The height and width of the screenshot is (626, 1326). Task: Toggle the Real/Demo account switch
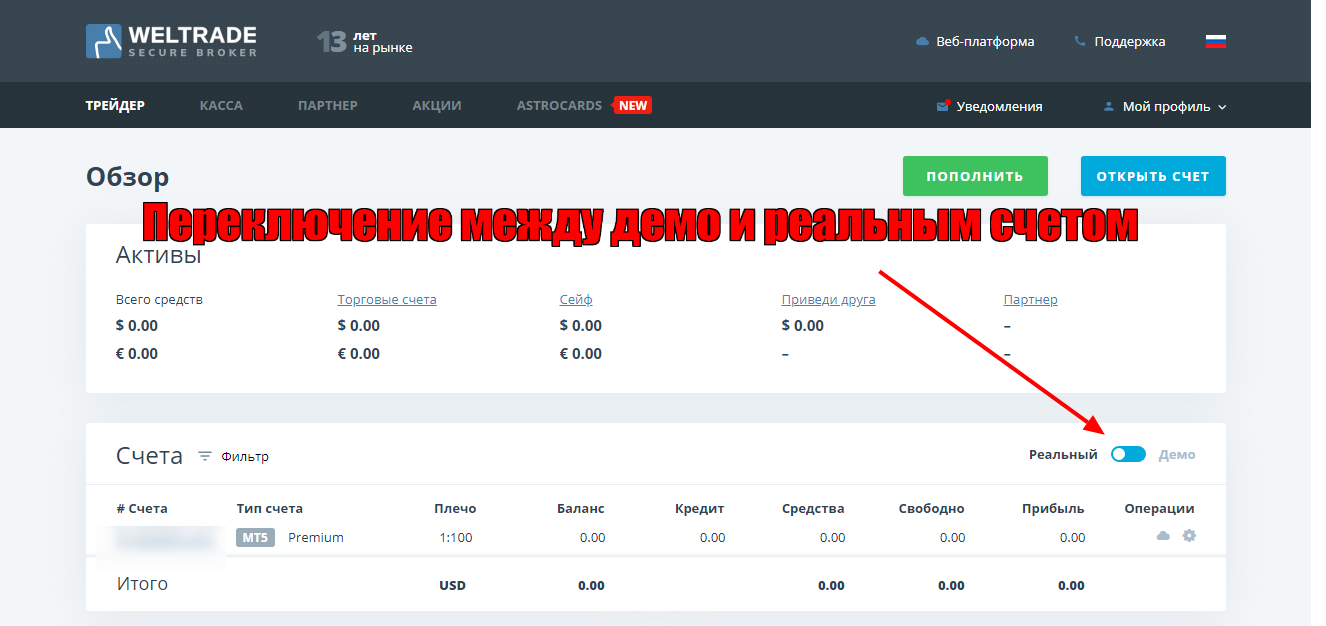[1128, 454]
